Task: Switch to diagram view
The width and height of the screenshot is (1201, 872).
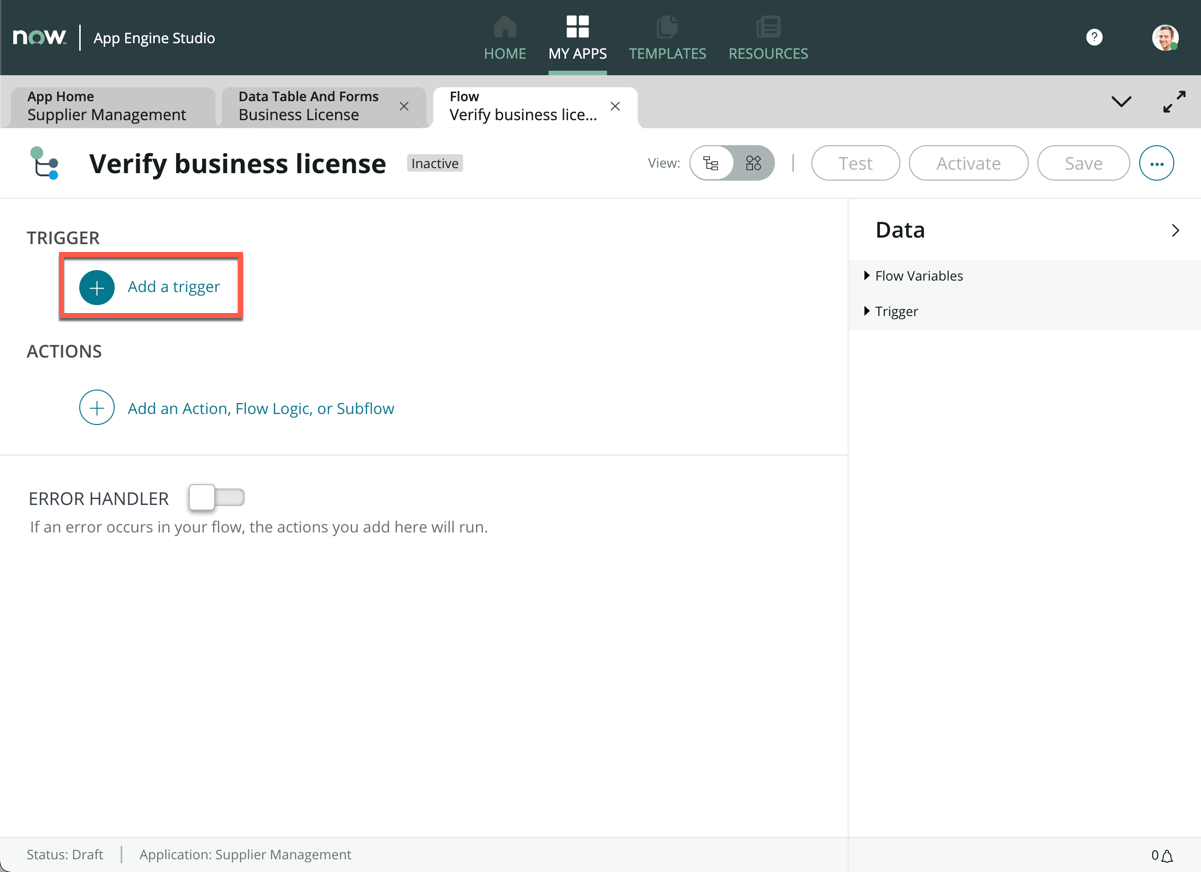Action: pyautogui.click(x=754, y=163)
